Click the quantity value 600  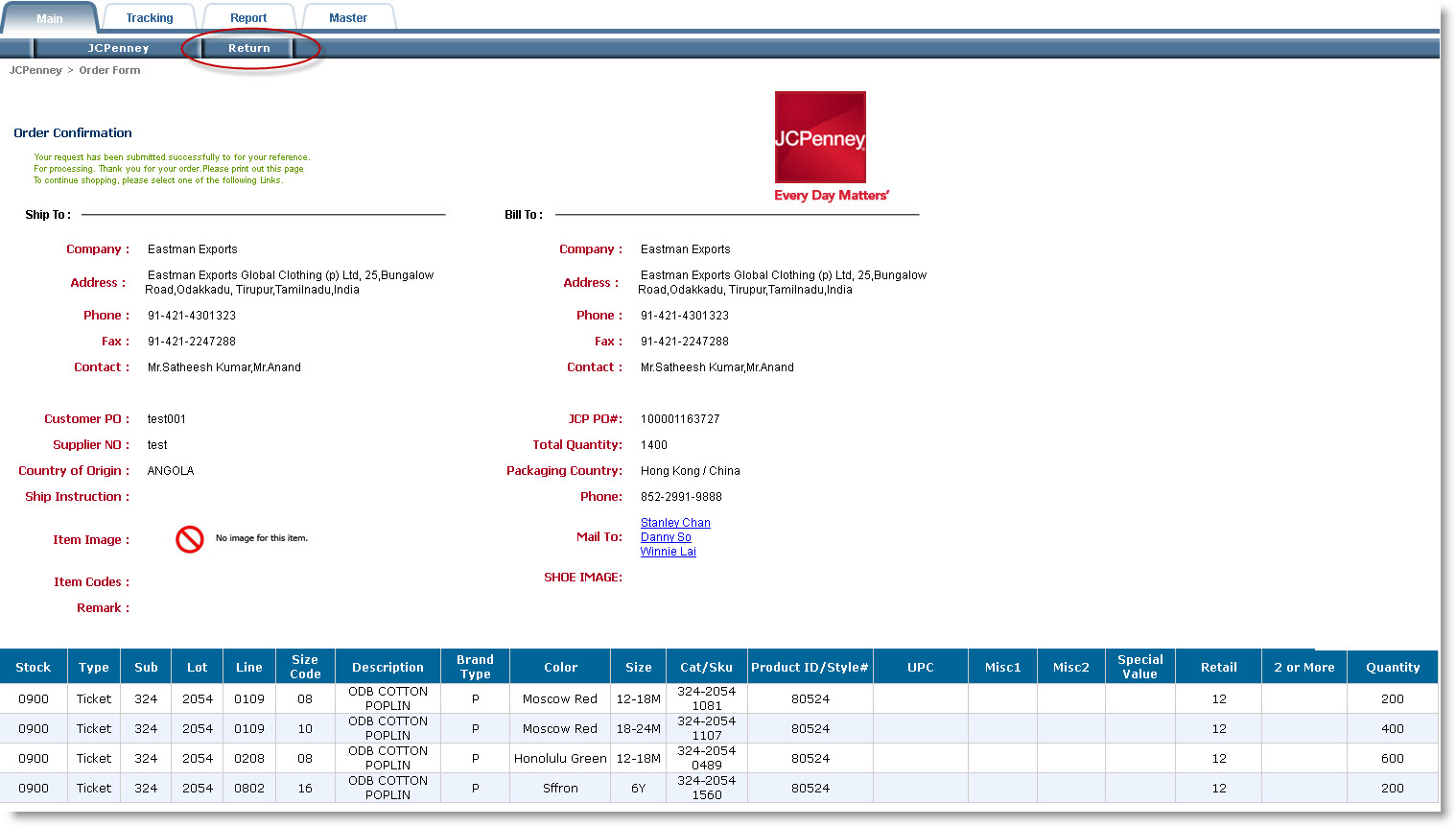click(1393, 759)
